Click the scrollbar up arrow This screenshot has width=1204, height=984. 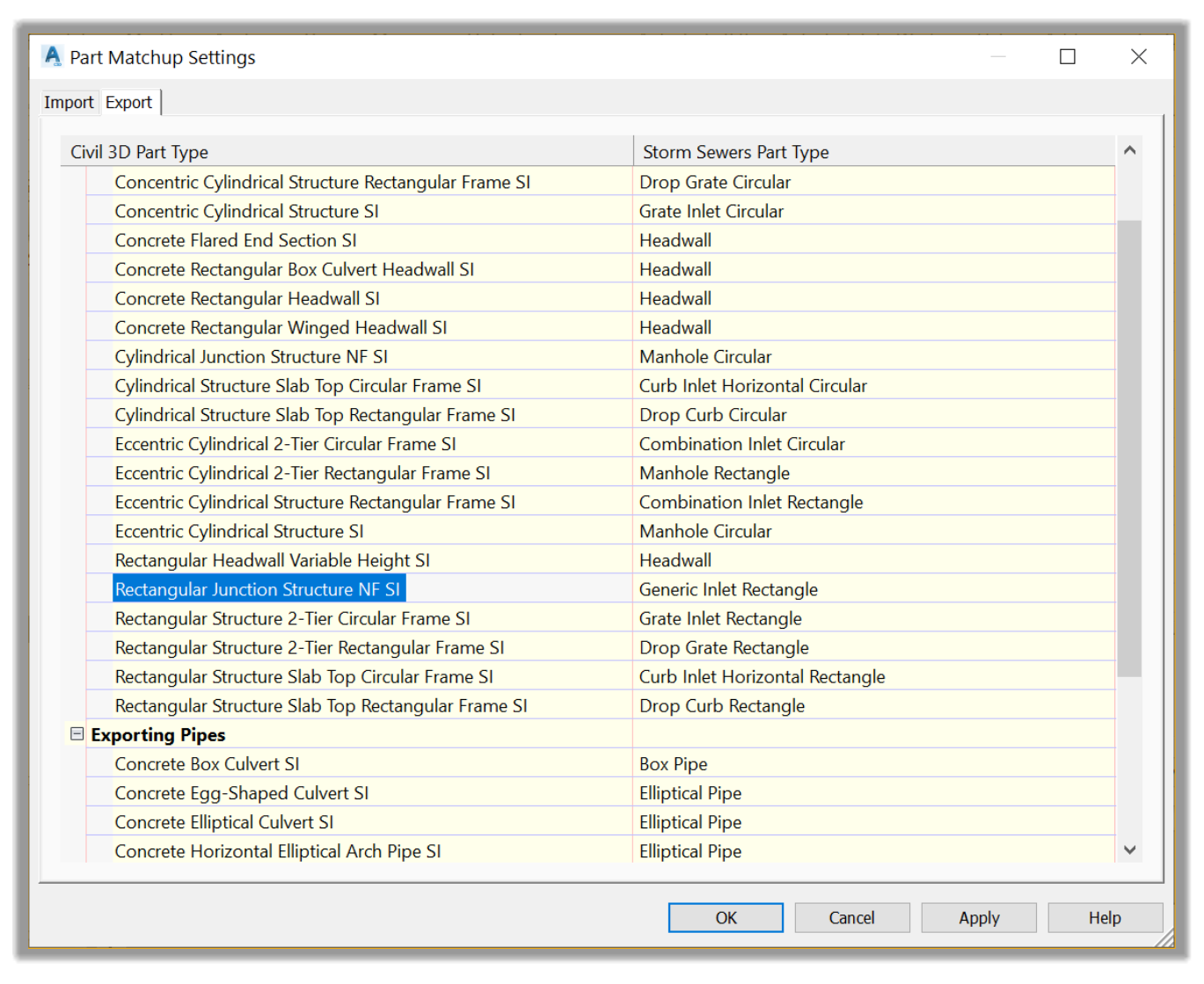coord(1129,150)
